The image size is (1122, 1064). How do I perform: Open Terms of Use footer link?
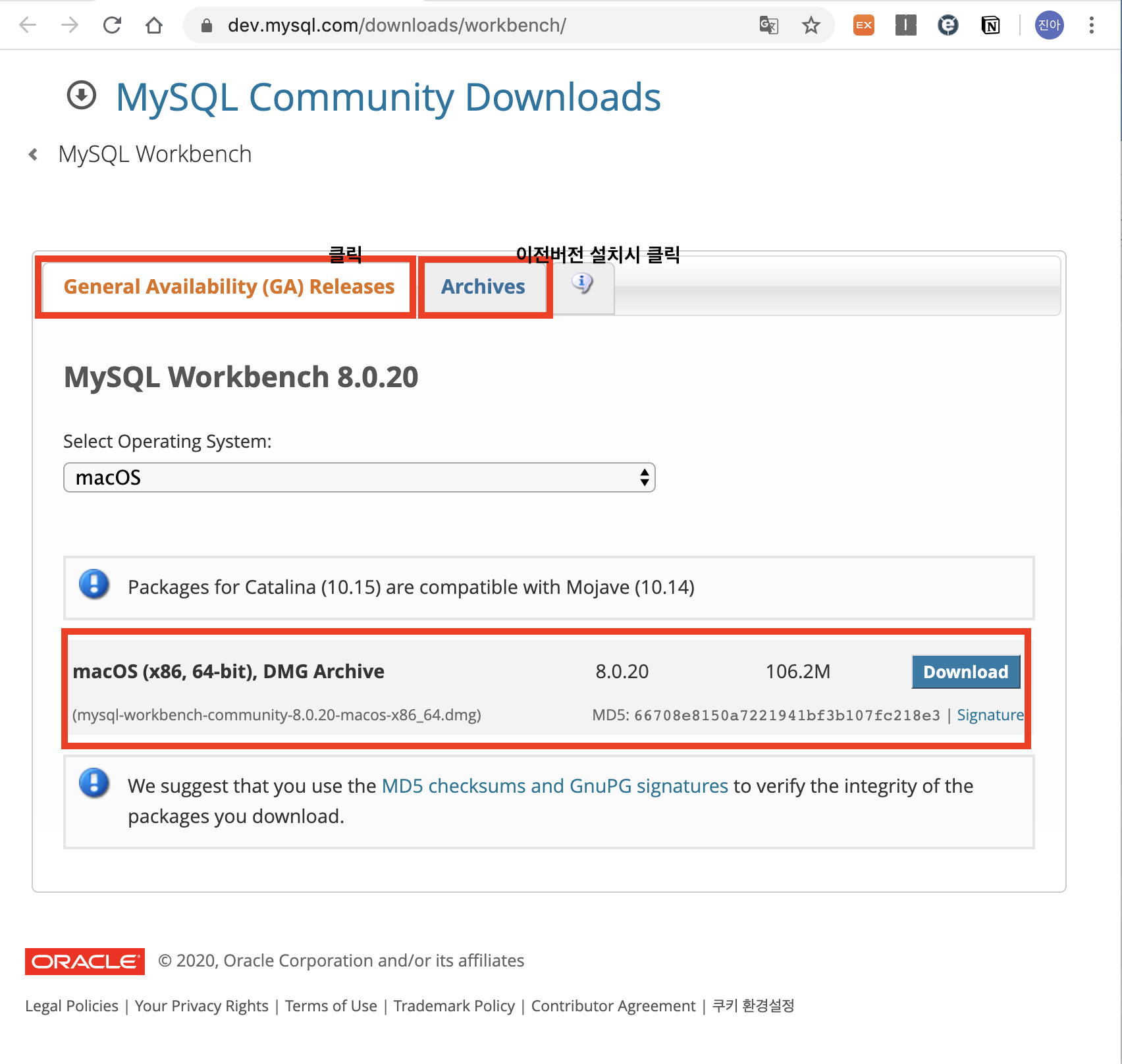point(331,1006)
